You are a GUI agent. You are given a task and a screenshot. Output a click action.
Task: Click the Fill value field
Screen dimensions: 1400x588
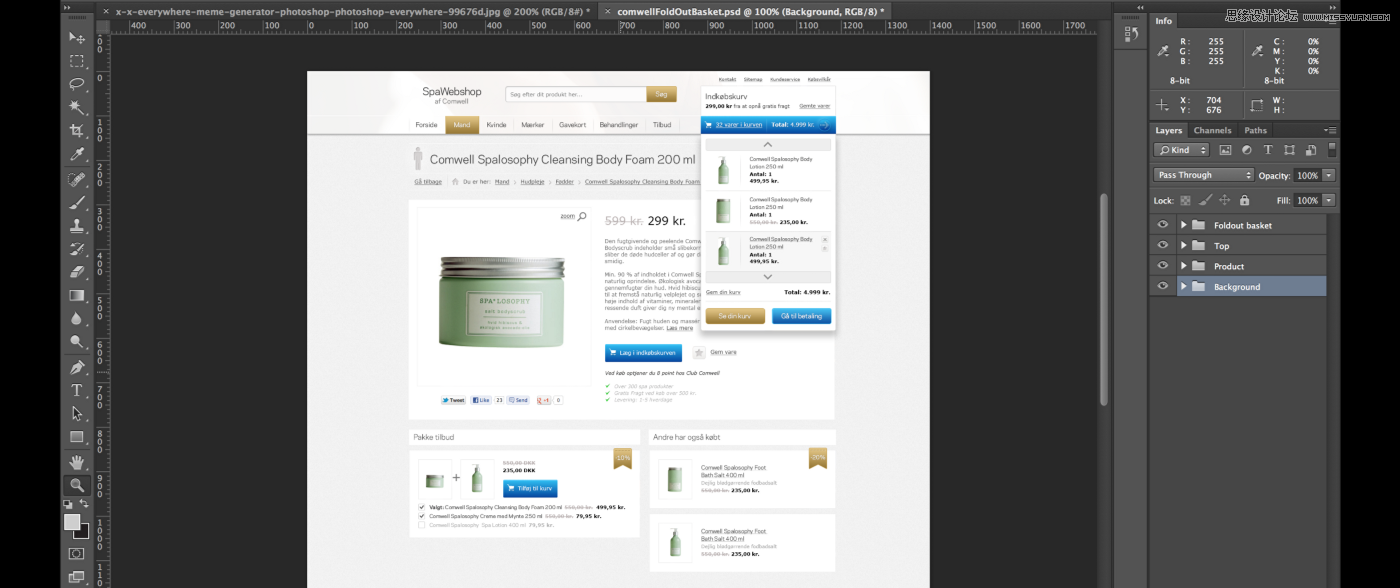point(1307,201)
